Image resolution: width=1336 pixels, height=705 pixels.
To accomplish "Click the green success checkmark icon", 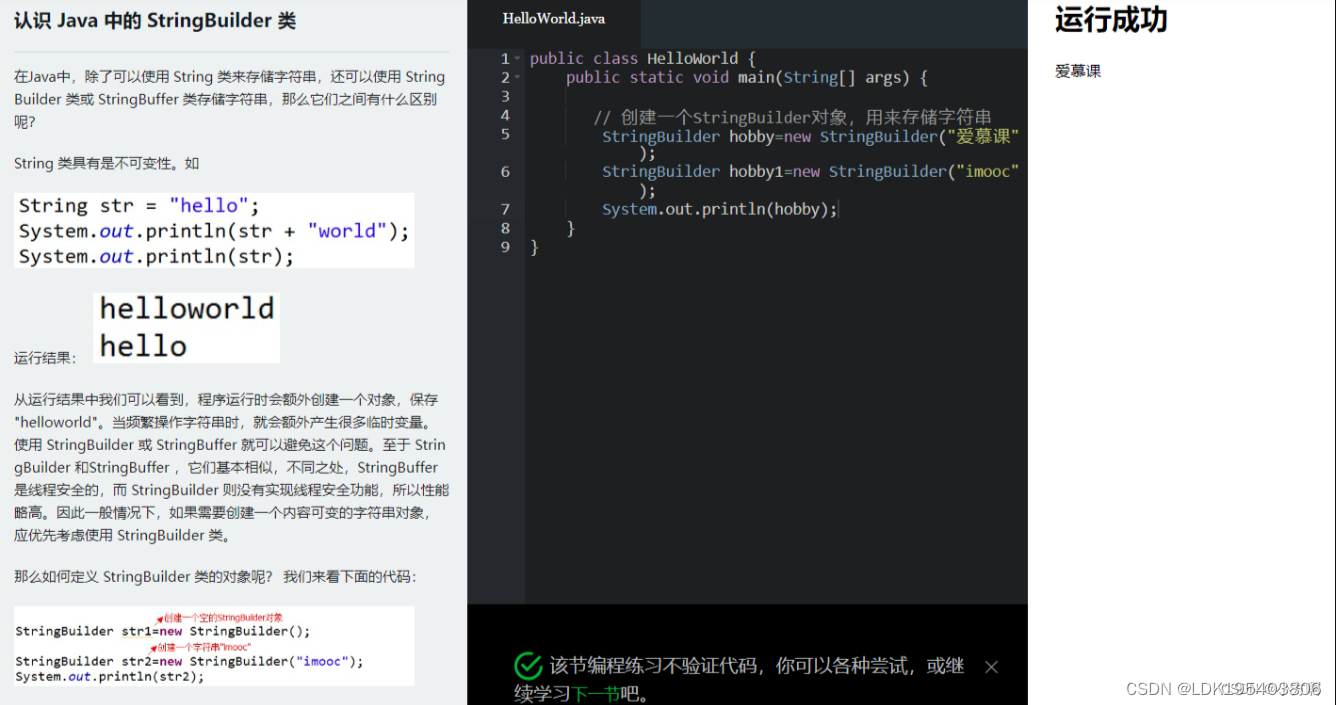I will [x=528, y=664].
